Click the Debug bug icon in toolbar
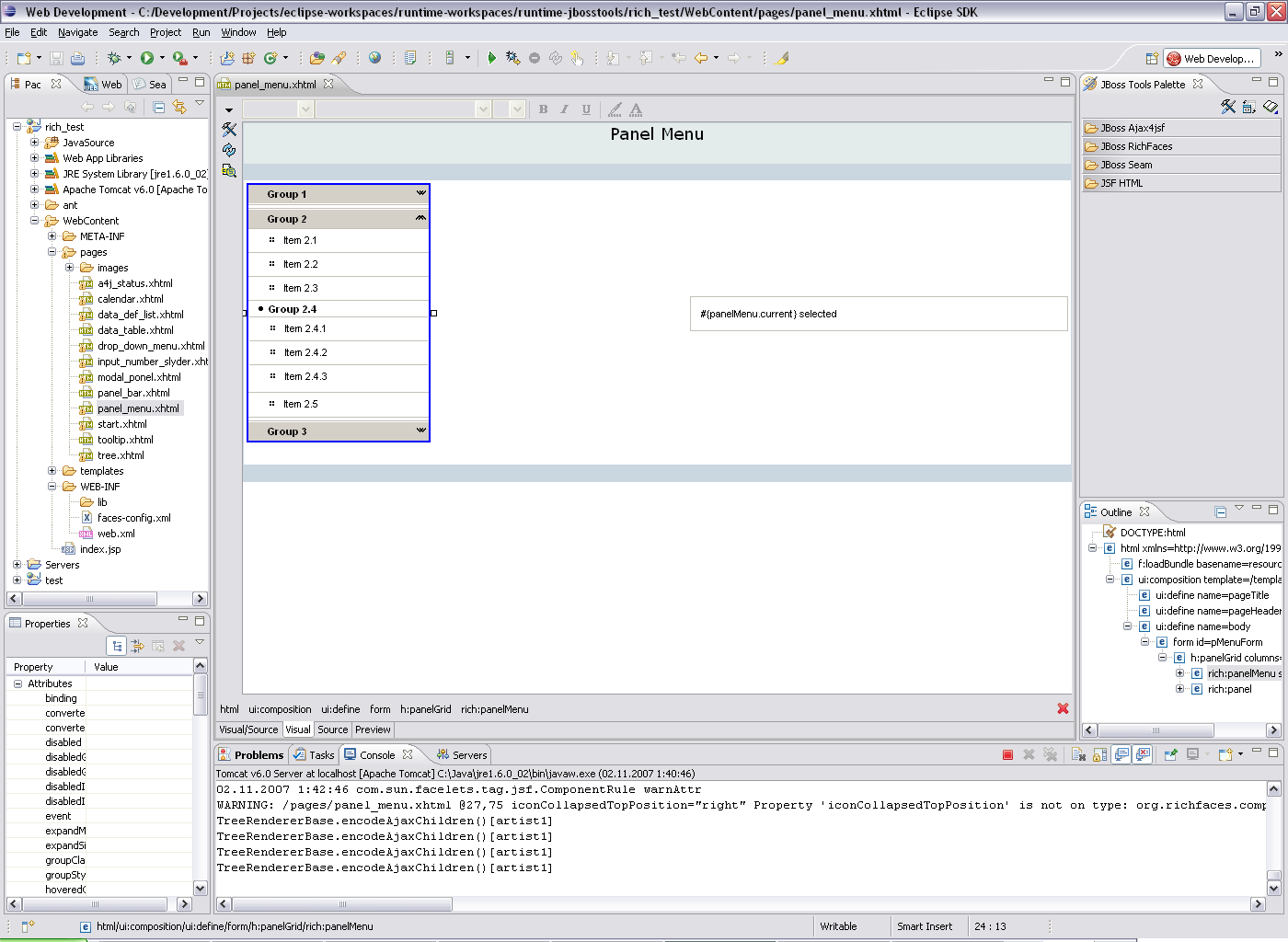 pos(114,58)
